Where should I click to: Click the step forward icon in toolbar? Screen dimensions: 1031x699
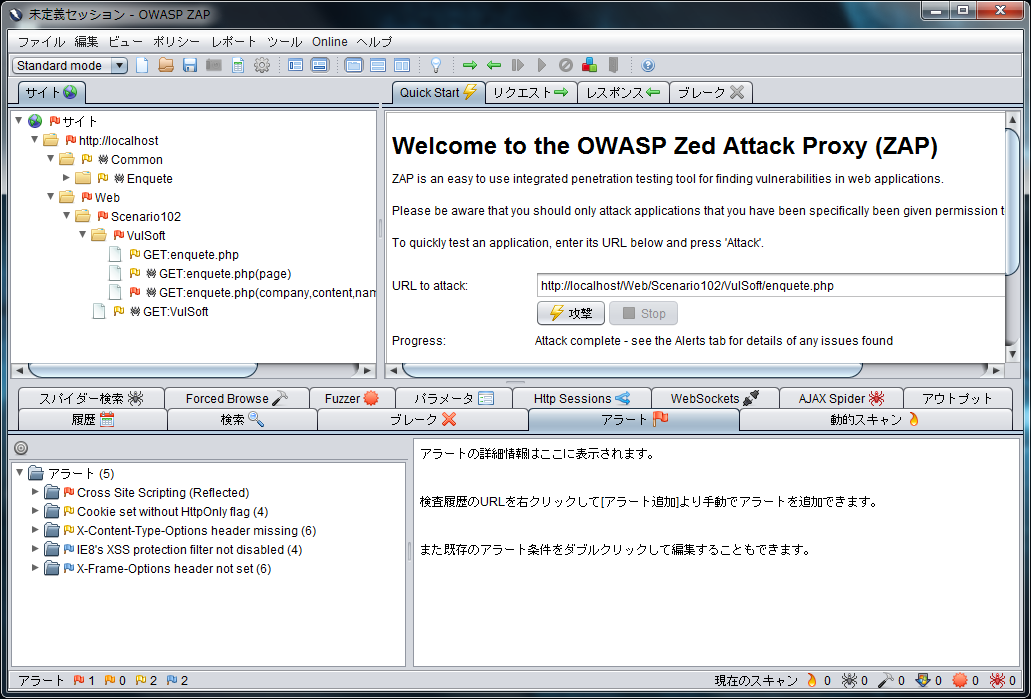(518, 65)
